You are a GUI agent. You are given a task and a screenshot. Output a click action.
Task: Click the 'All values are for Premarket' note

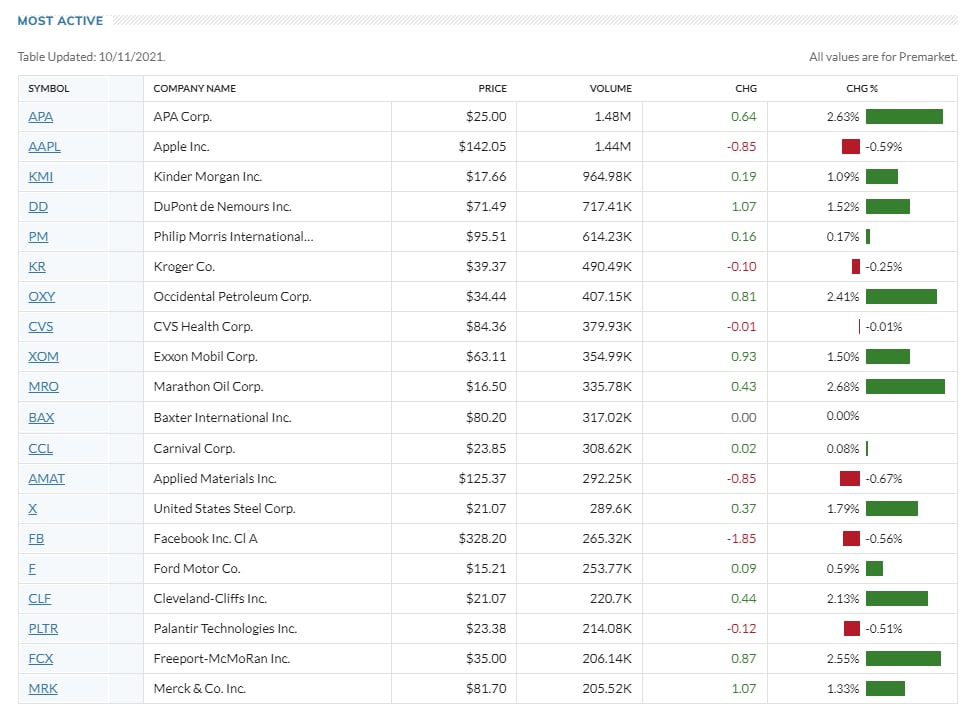click(883, 57)
